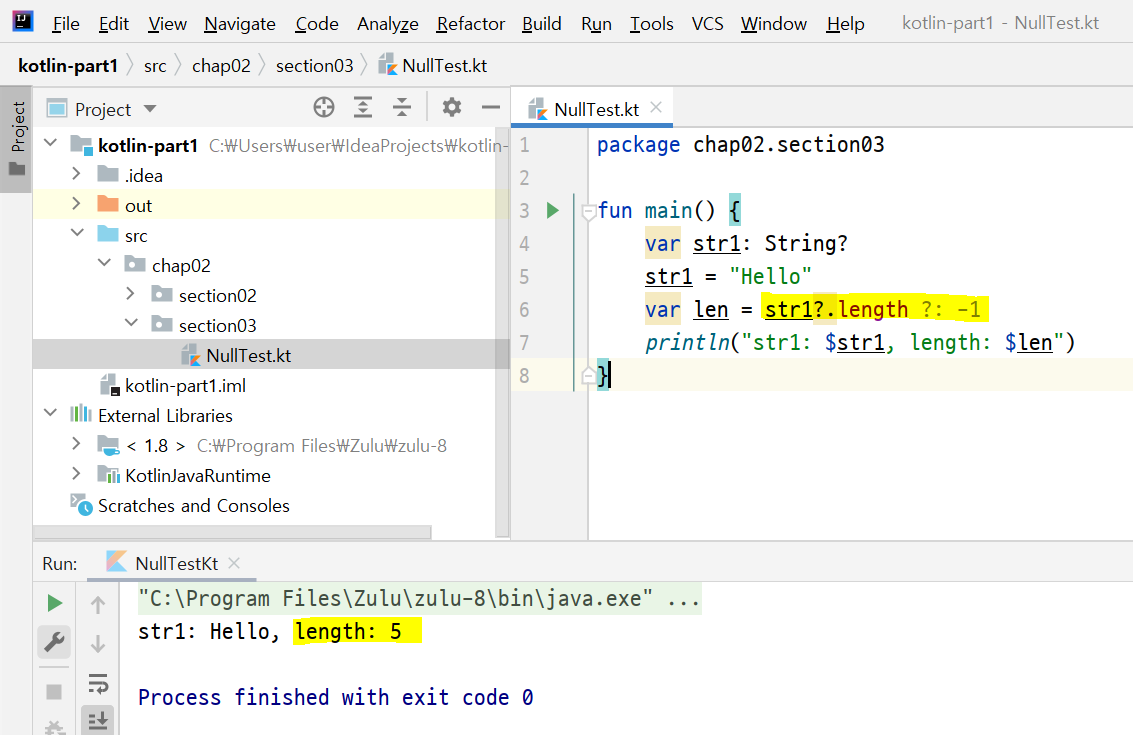Click line number 6 in gutter
Image resolution: width=1133 pixels, height=735 pixels.
[x=524, y=310]
